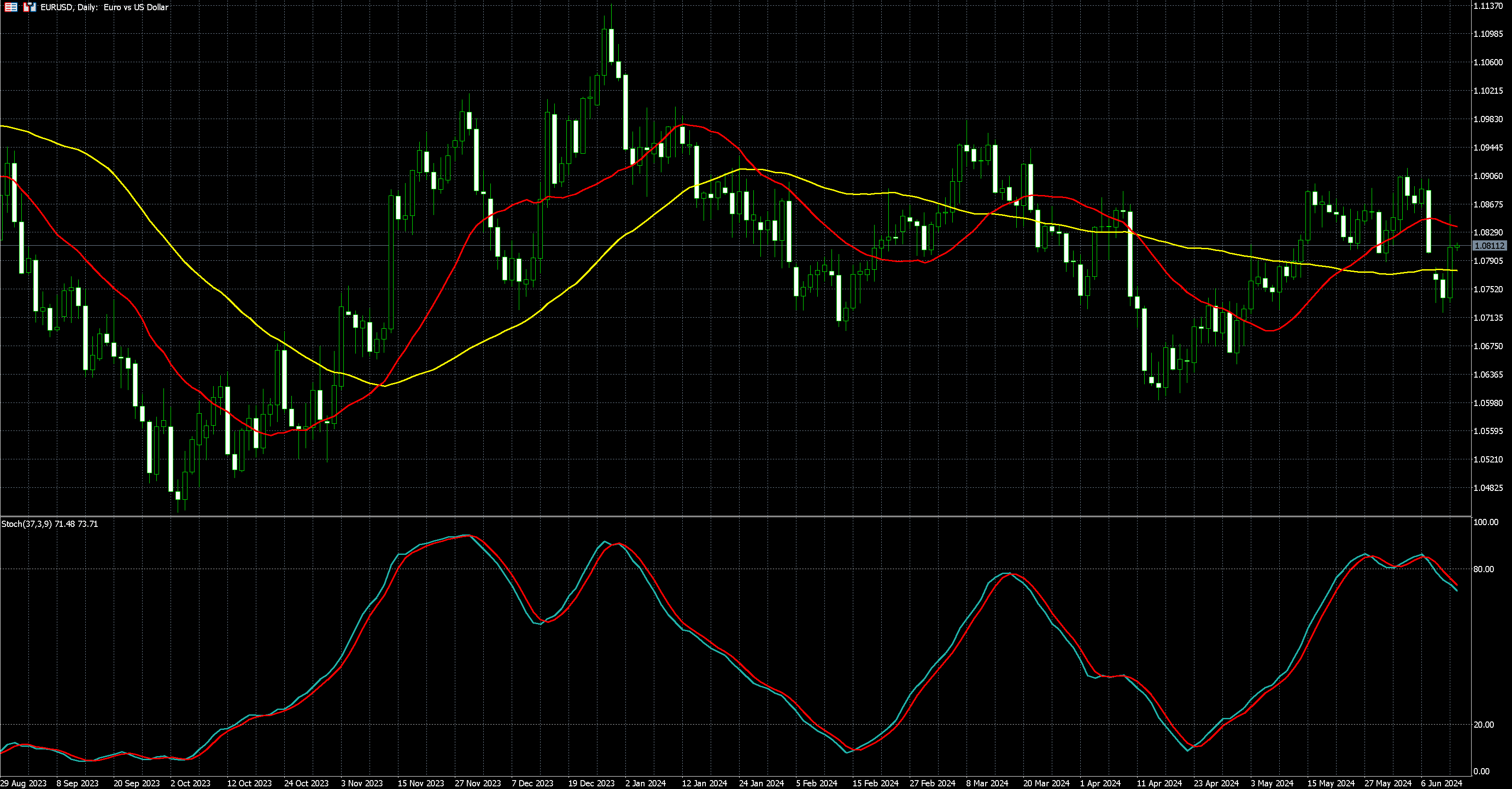Viewport: 1512px width, 789px height.
Task: Click the 11 Apr 2024 date label
Action: (x=1159, y=783)
